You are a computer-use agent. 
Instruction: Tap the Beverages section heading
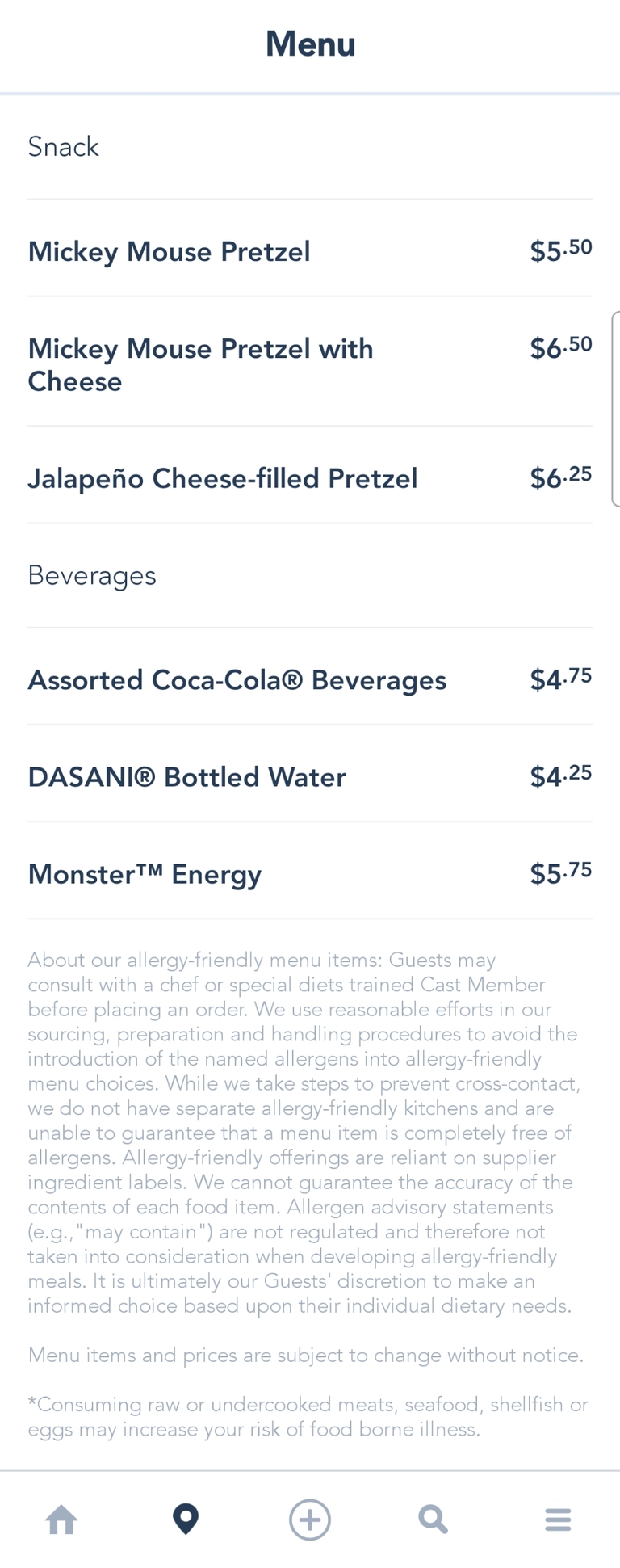point(92,575)
